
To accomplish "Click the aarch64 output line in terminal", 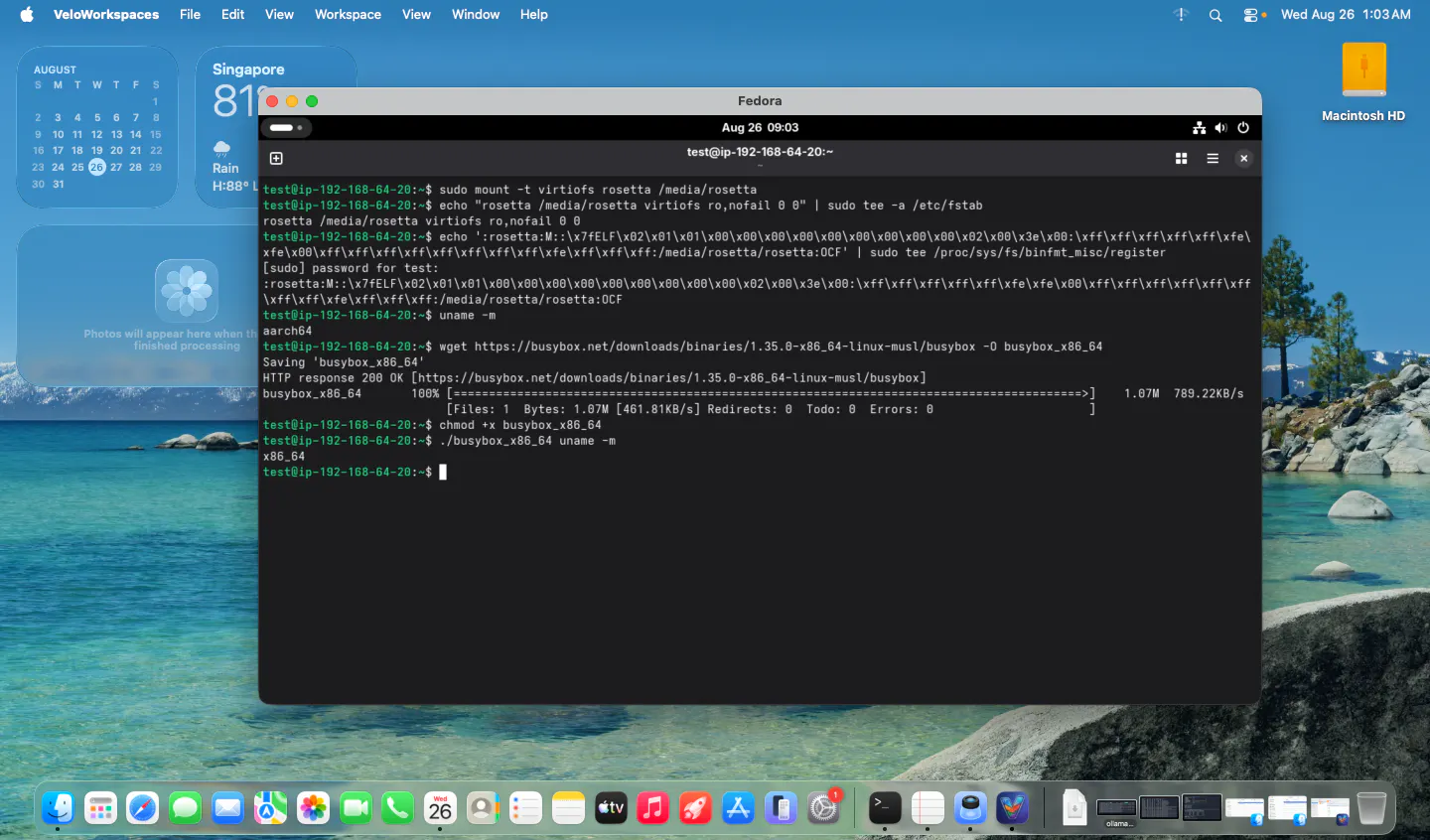I will [x=287, y=331].
